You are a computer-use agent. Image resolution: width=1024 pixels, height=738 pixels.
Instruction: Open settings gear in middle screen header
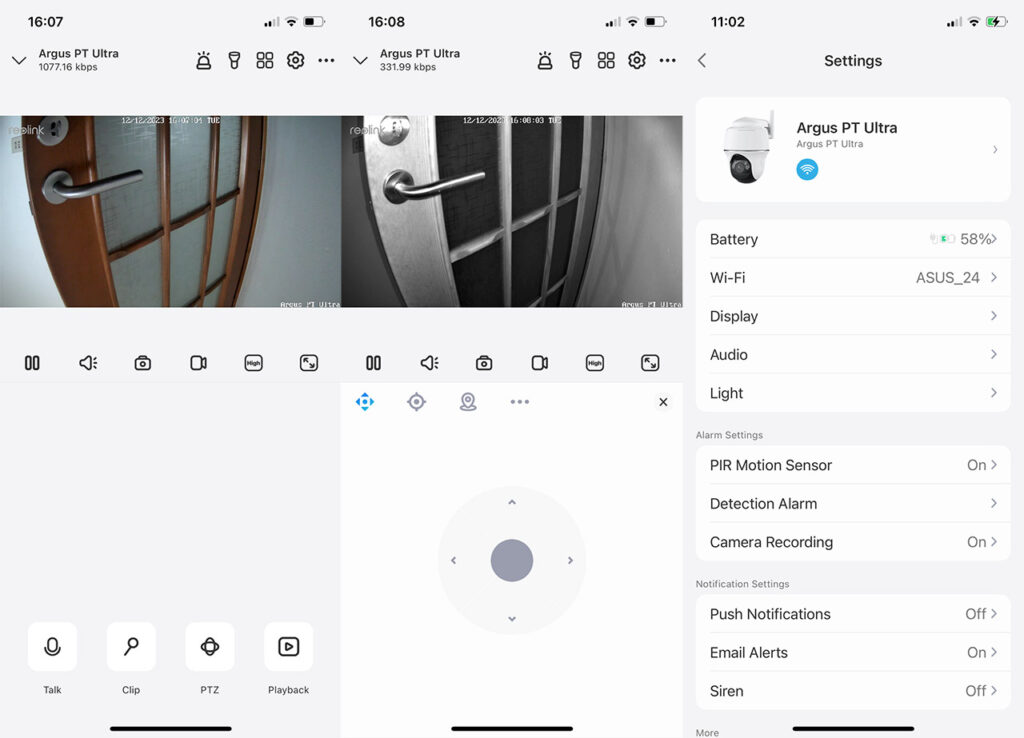(637, 61)
